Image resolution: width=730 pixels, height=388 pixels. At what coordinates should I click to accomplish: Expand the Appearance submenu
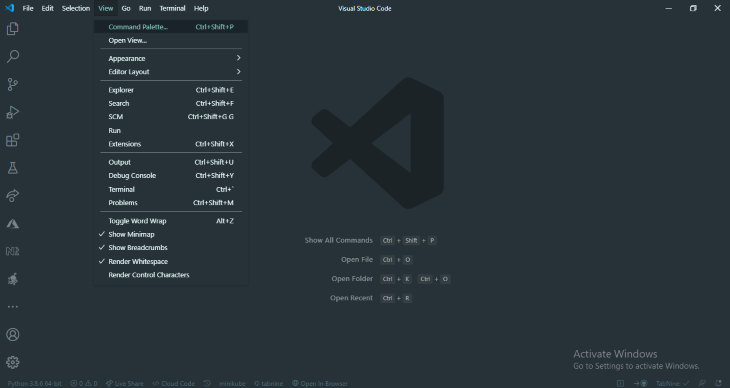pyautogui.click(x=171, y=58)
